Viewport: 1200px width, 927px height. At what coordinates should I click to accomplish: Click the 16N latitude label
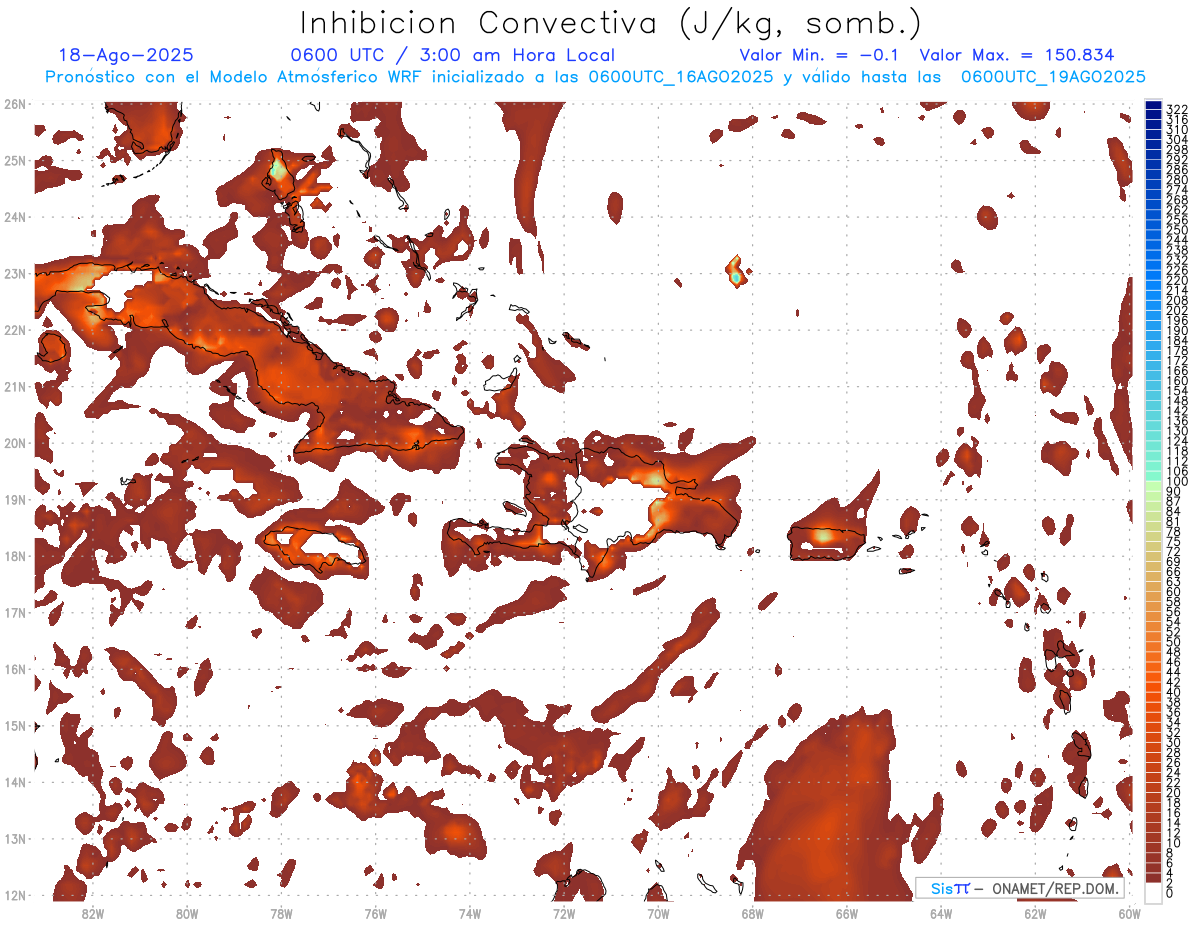pos(15,669)
